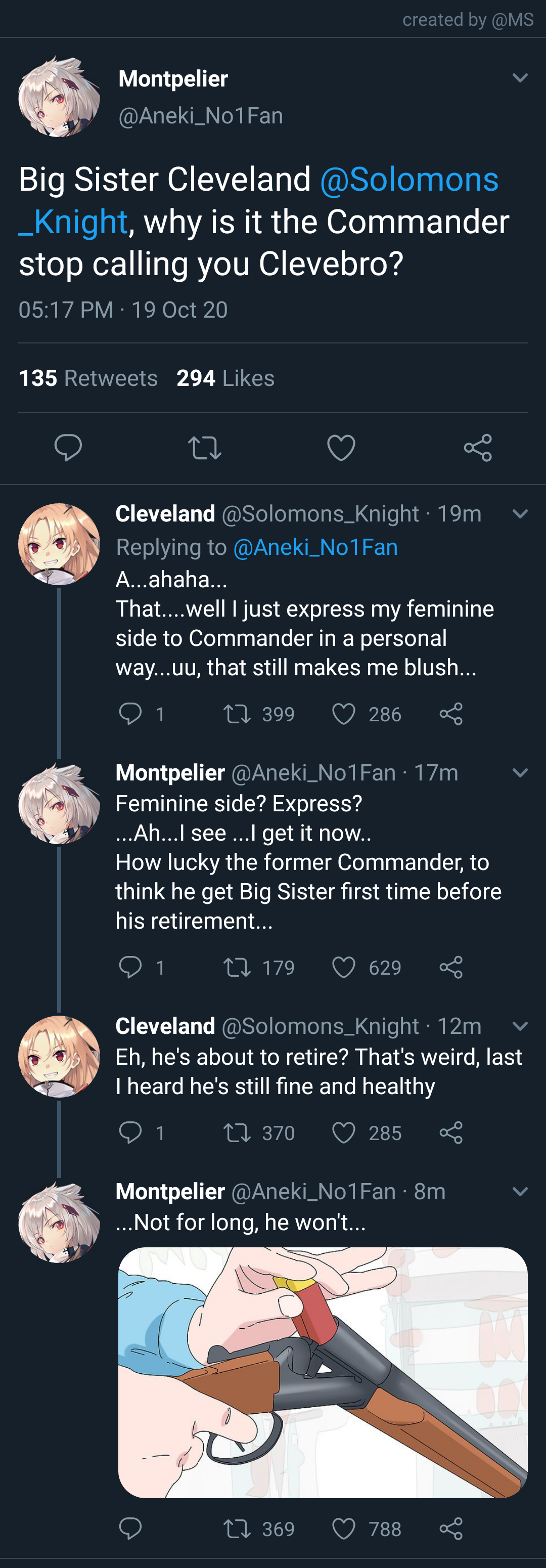Retweet the main Montpelier tweet
Screen dimensions: 546x1568
(205, 448)
